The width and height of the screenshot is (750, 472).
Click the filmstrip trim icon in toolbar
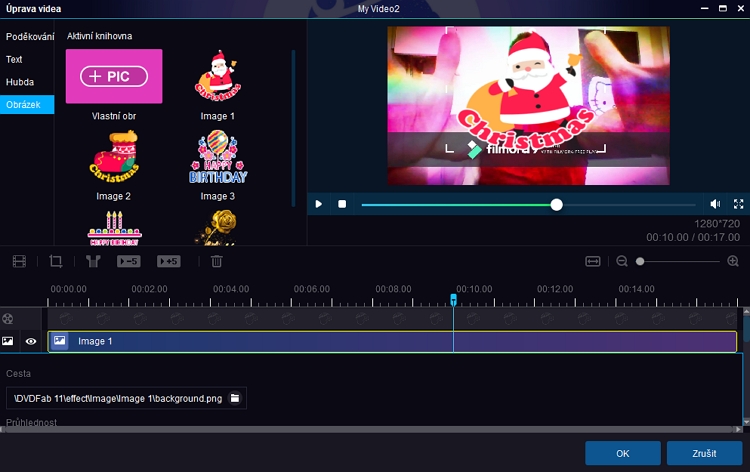pos(20,262)
